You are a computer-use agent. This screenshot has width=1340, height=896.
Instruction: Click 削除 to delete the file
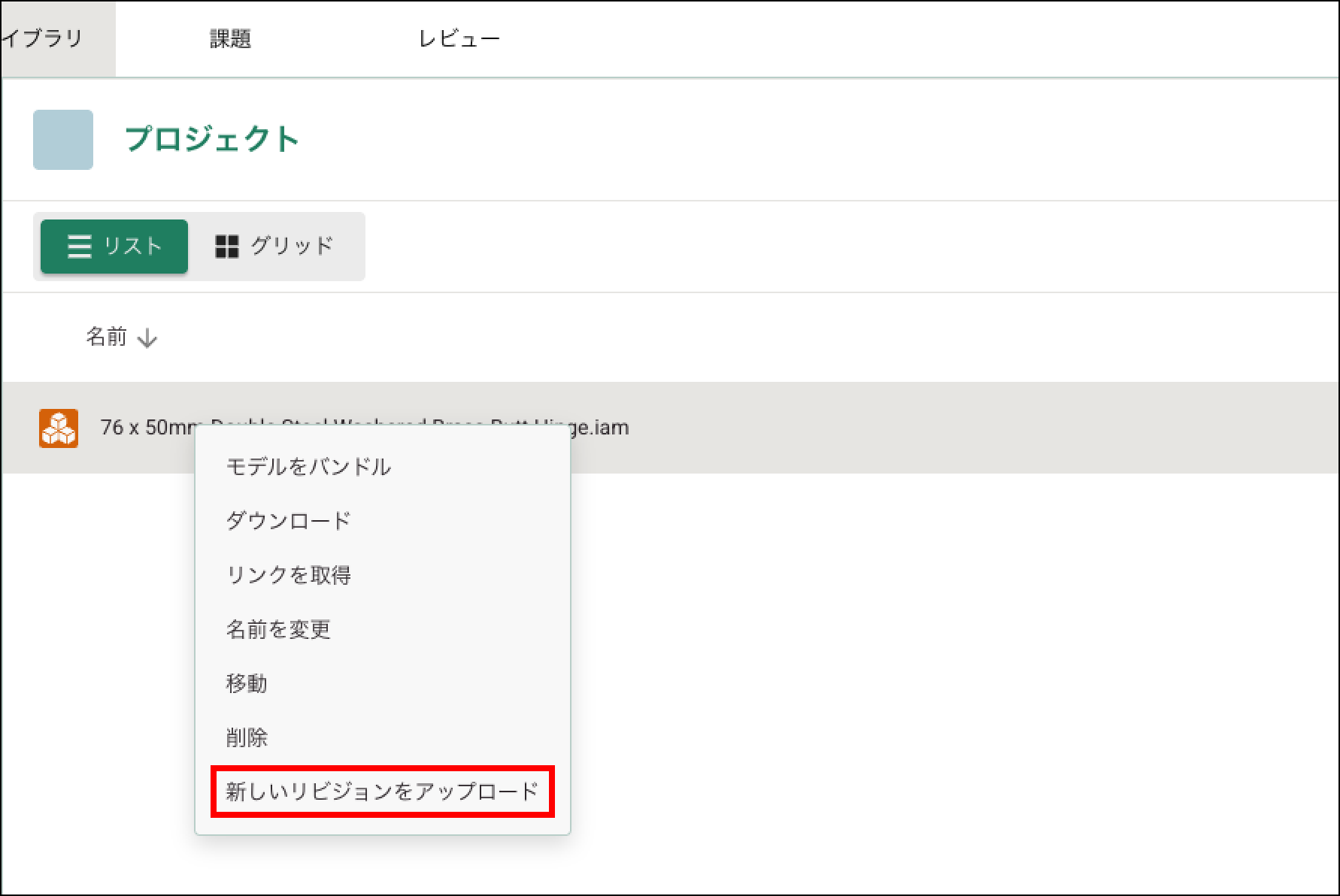click(247, 737)
